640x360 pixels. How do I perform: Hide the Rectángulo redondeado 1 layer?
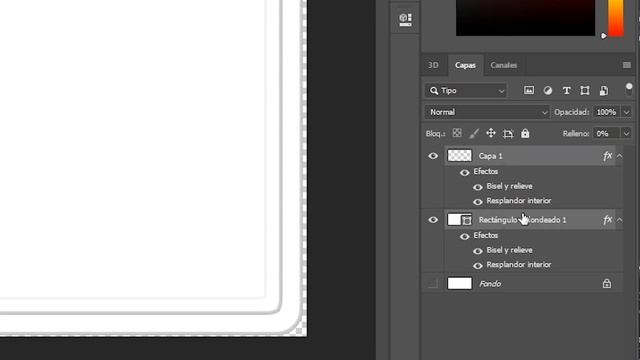(433, 220)
